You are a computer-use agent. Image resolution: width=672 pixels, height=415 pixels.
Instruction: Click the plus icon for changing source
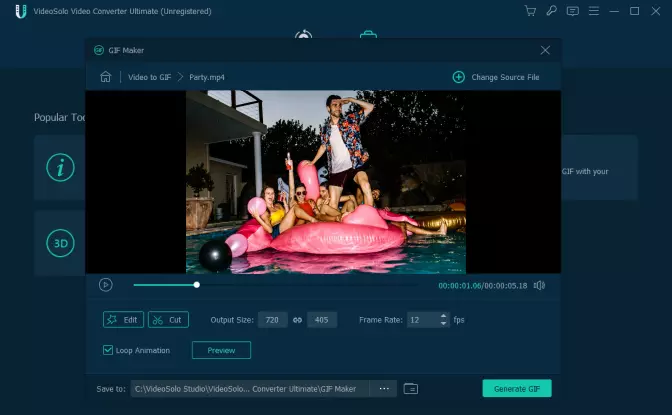(459, 77)
